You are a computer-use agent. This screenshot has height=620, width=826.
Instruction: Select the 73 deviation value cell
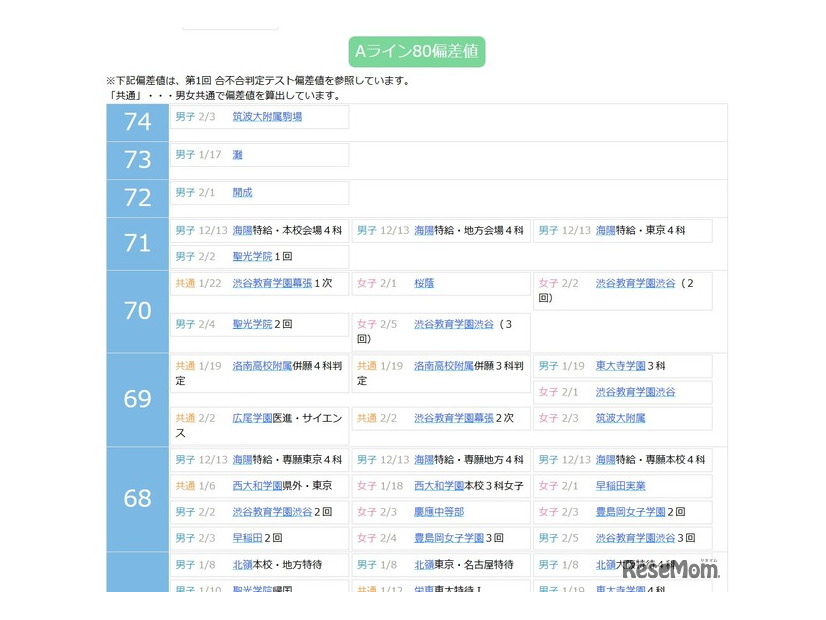[x=137, y=160]
